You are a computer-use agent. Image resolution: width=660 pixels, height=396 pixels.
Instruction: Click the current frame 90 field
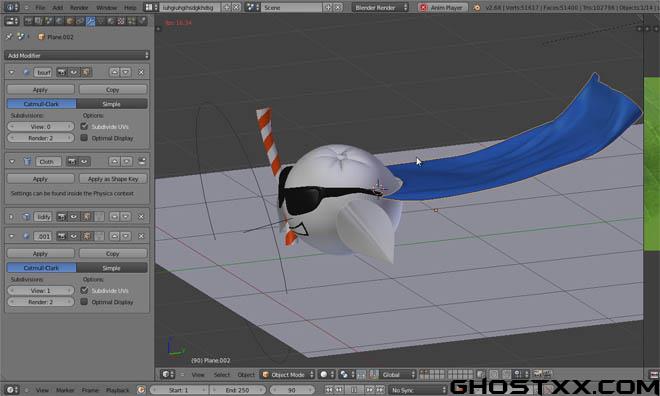pyautogui.click(x=292, y=390)
